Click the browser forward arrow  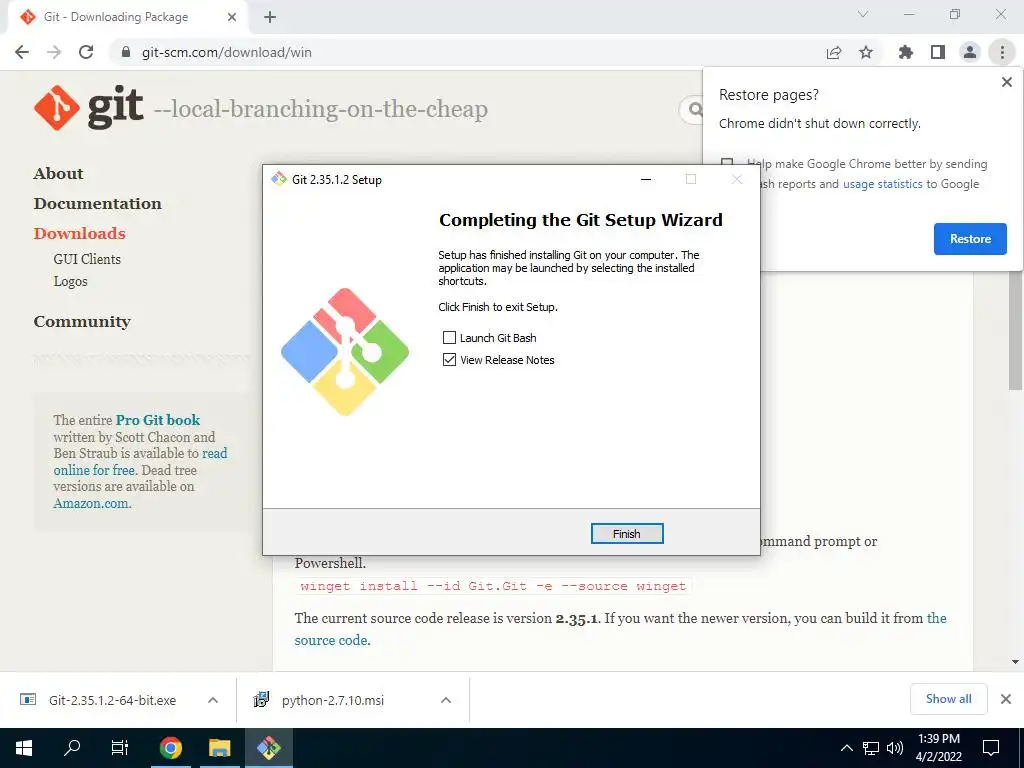click(54, 52)
